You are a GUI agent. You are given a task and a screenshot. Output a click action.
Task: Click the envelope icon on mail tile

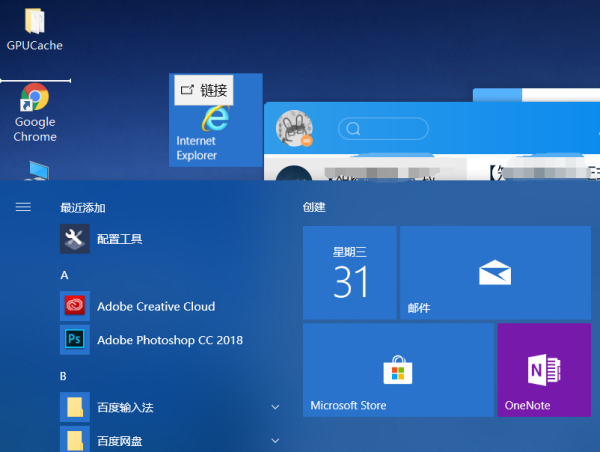(495, 273)
